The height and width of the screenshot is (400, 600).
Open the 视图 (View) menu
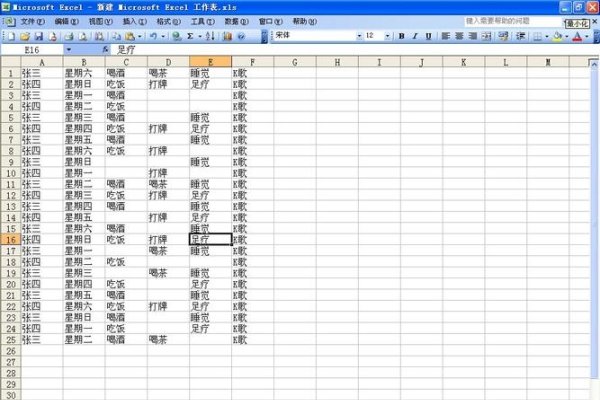pos(101,21)
